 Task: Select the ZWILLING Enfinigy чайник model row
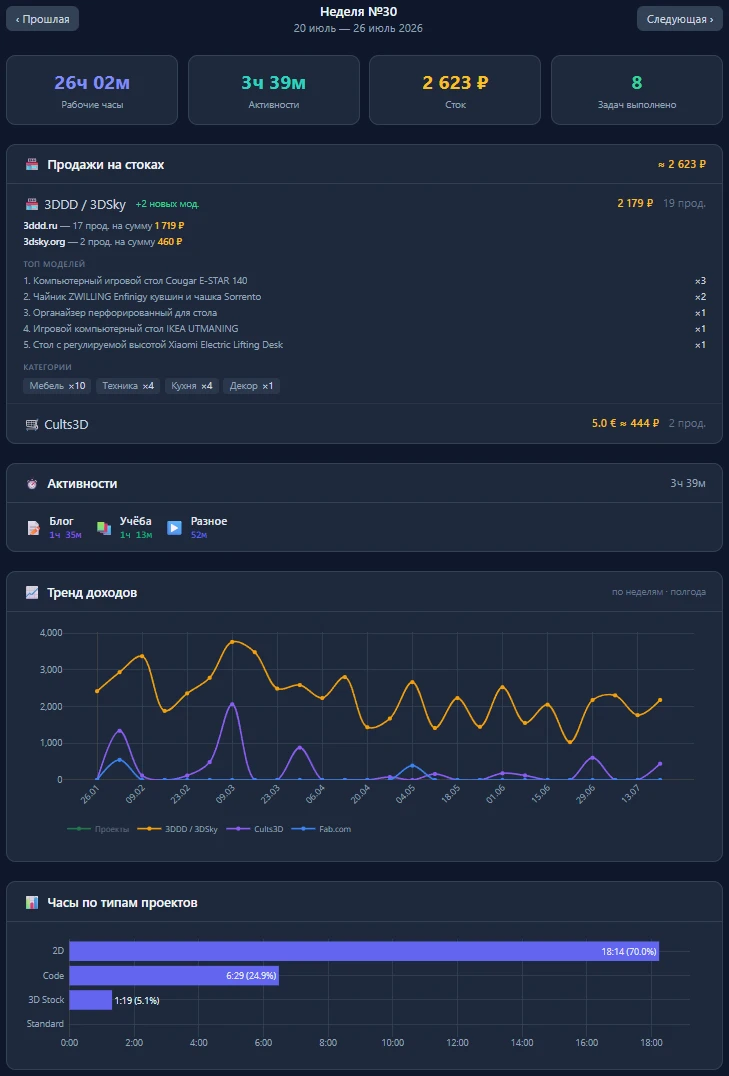[364, 296]
